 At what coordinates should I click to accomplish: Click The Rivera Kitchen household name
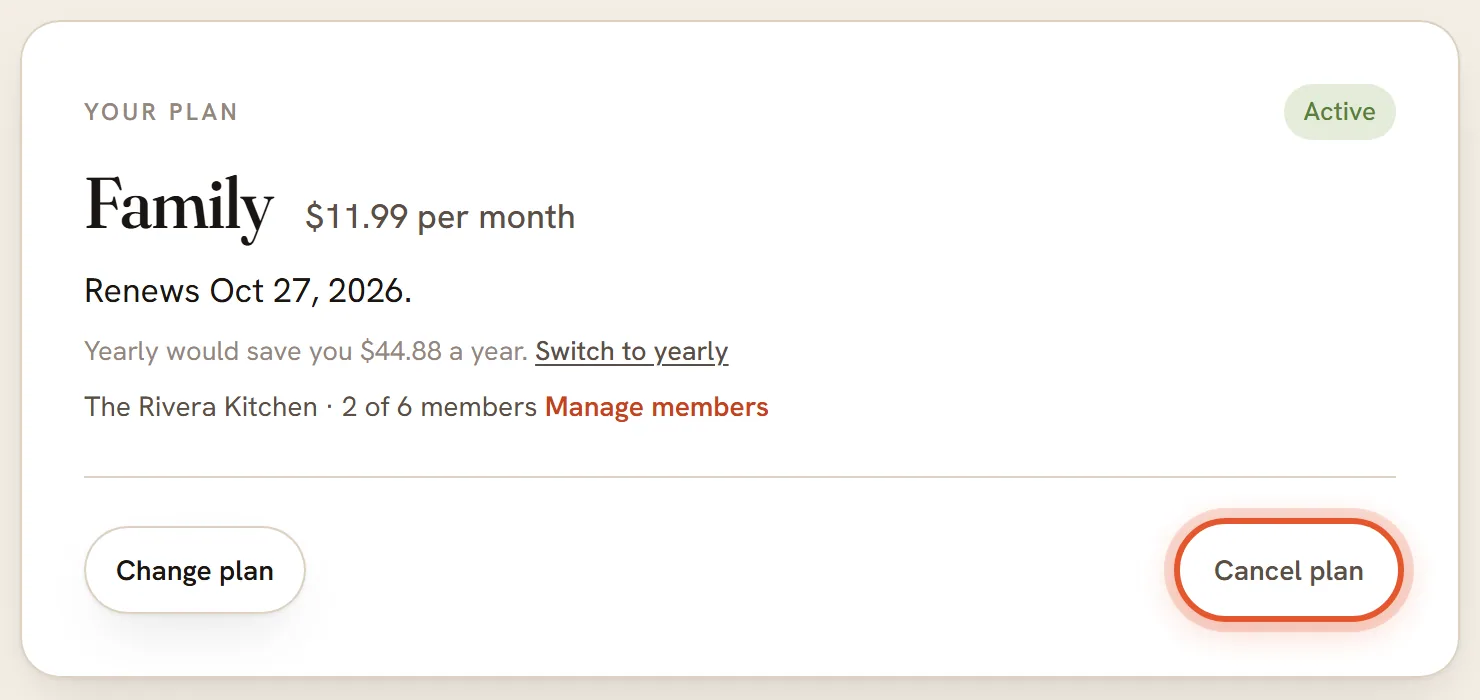[201, 407]
